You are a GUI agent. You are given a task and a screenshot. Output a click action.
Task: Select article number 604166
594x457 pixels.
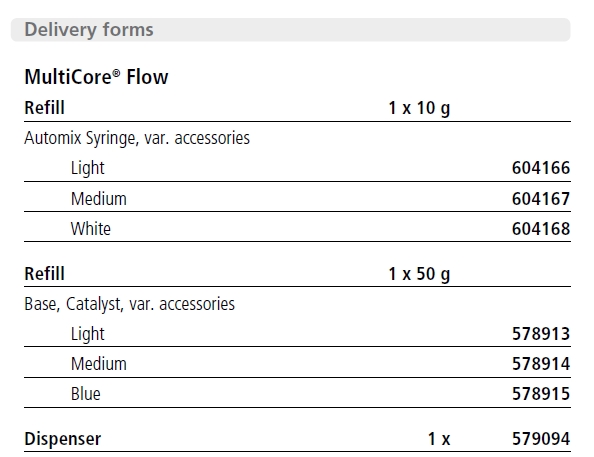[x=541, y=168]
